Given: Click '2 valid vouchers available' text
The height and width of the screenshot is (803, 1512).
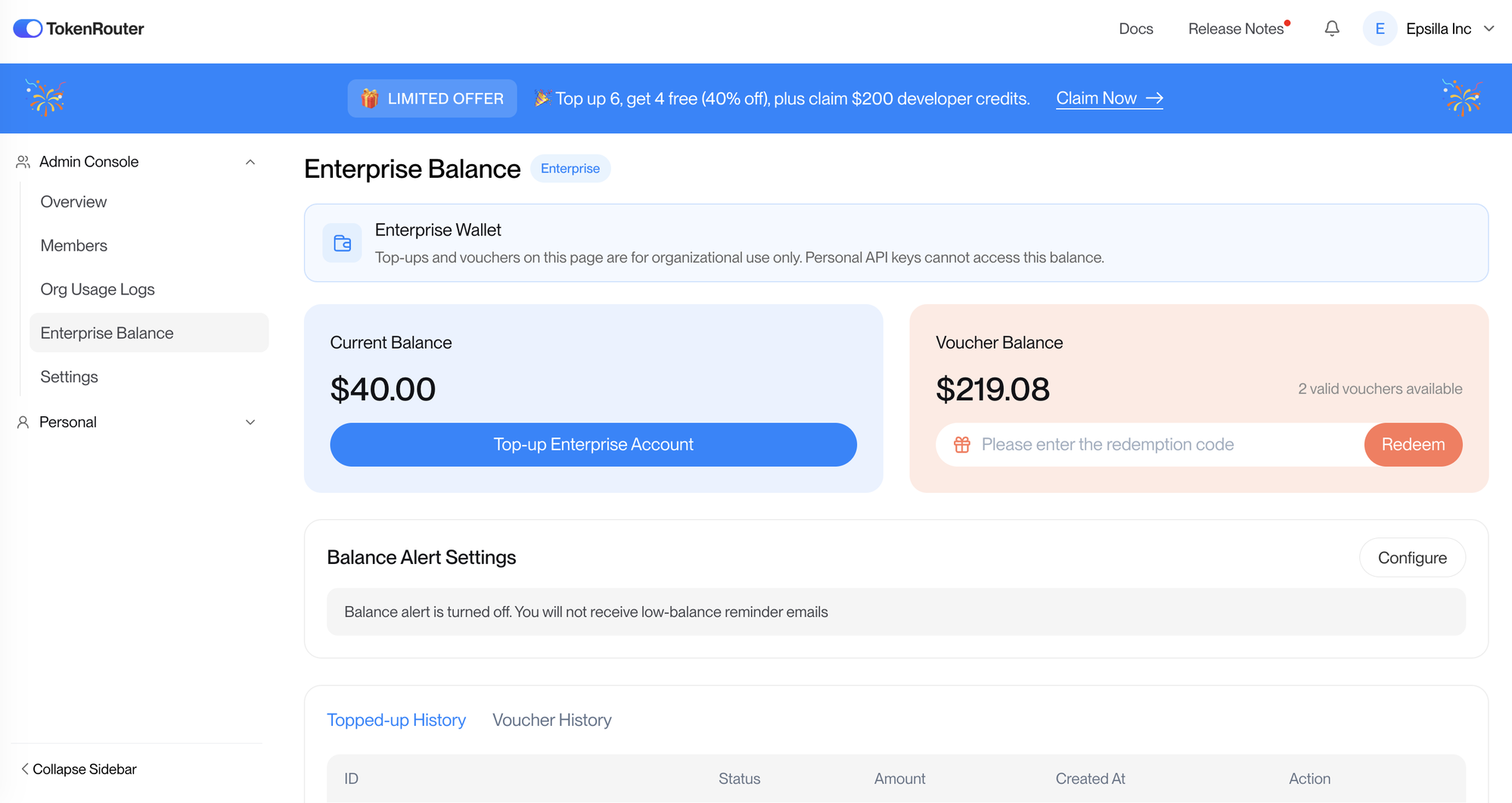Looking at the screenshot, I should [x=1380, y=389].
